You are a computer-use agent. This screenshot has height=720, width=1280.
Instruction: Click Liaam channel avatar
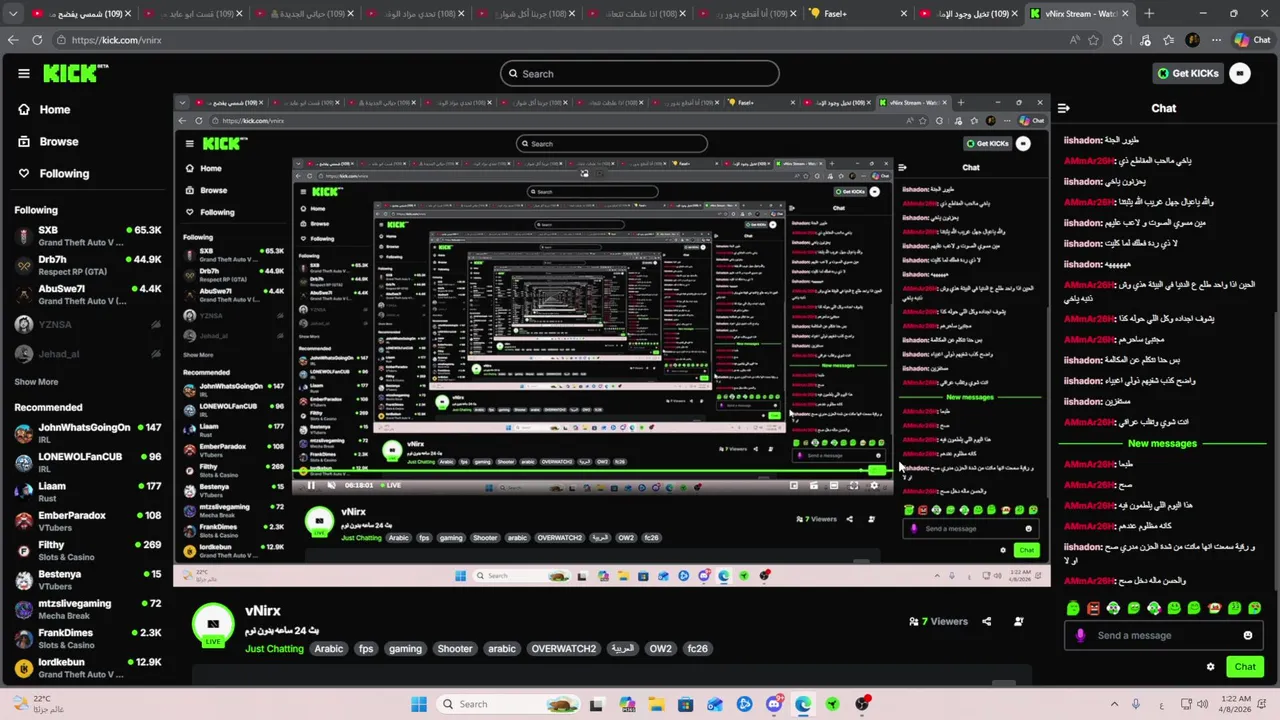click(x=24, y=492)
